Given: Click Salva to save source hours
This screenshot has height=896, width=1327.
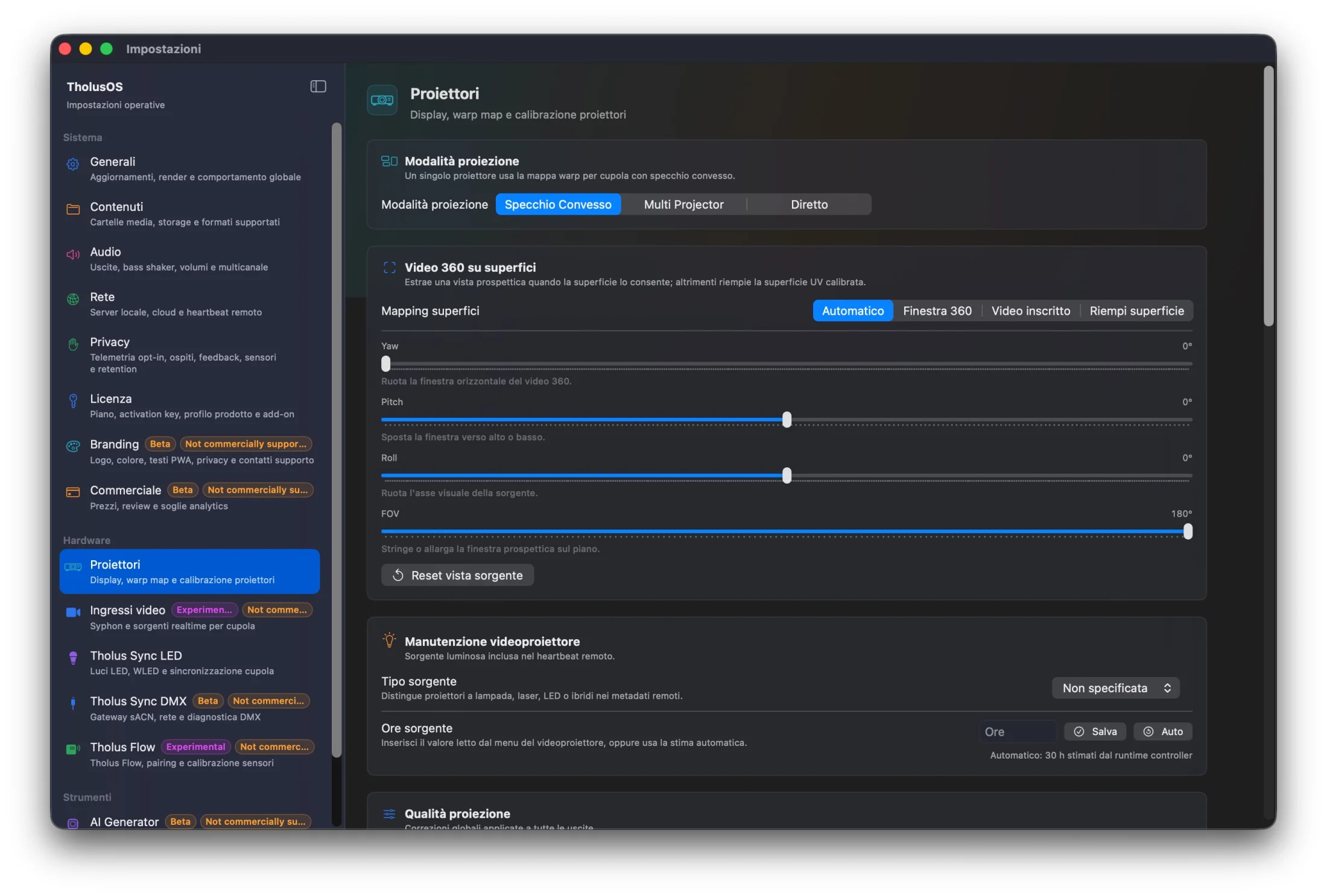Looking at the screenshot, I should pyautogui.click(x=1096, y=731).
